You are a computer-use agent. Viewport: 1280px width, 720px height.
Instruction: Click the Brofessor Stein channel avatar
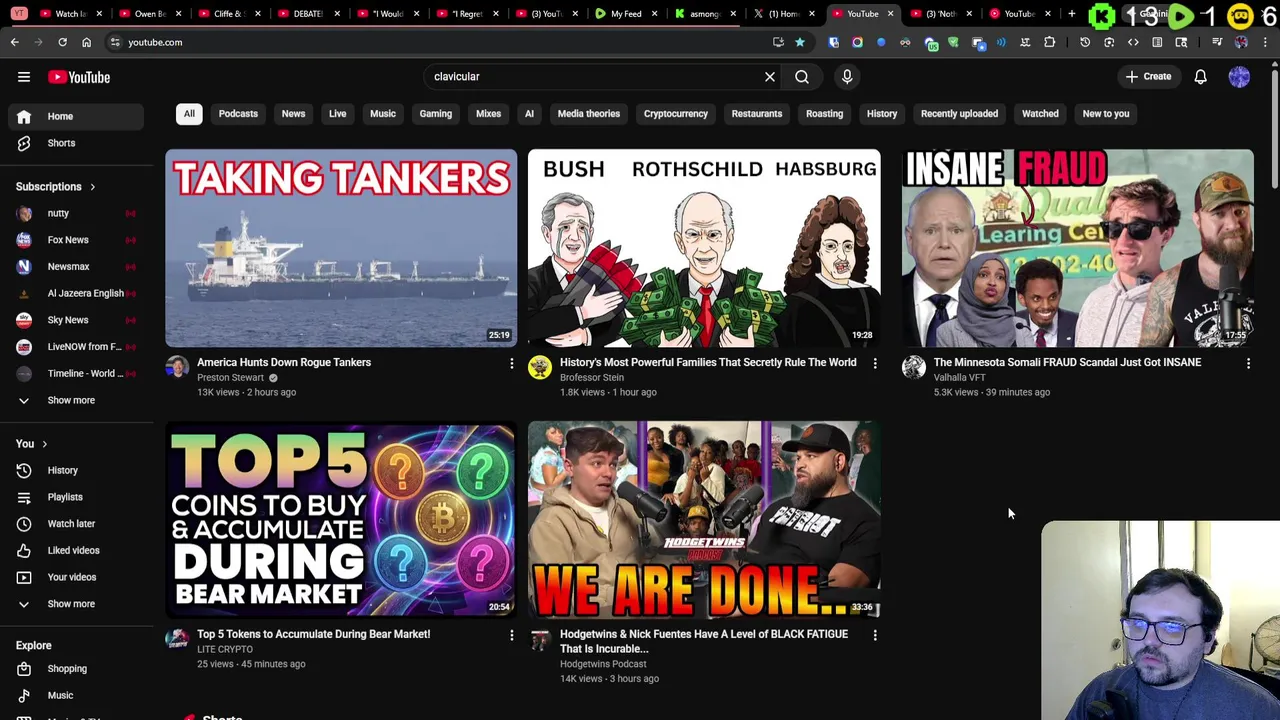tap(540, 368)
